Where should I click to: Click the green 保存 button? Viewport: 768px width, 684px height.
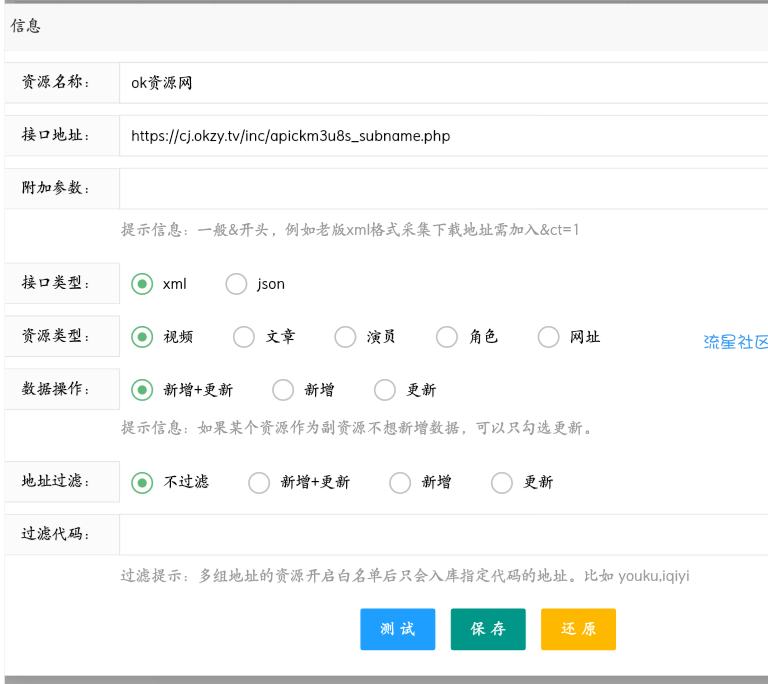click(488, 629)
